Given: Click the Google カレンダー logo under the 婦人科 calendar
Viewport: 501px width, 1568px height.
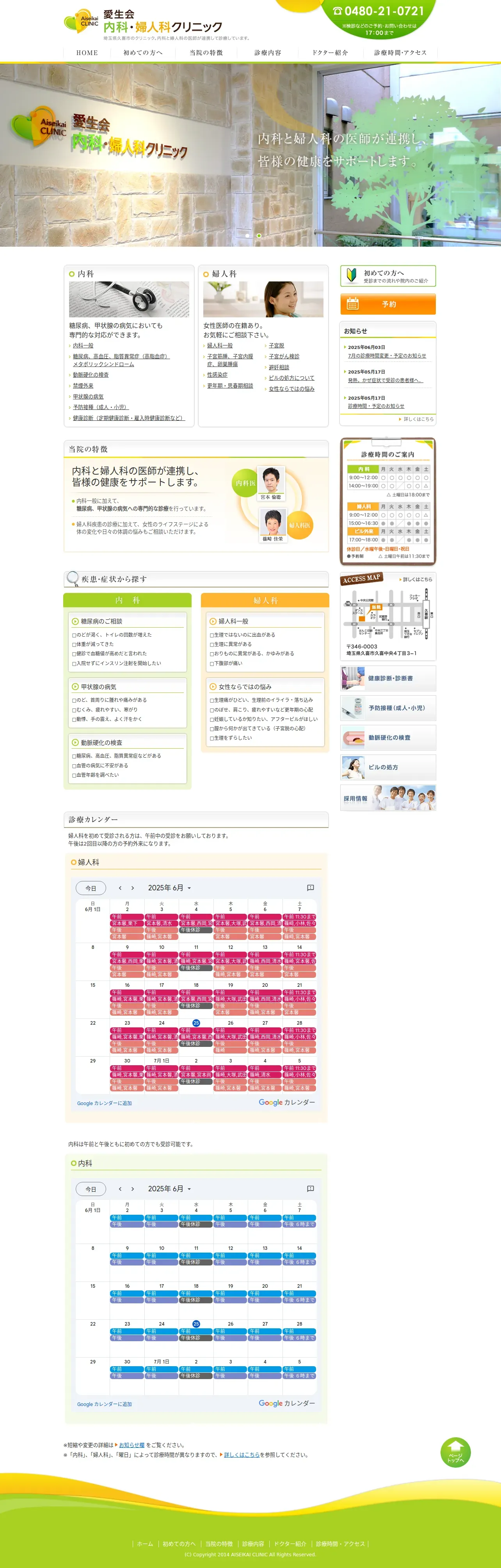Looking at the screenshot, I should coord(287,1102).
